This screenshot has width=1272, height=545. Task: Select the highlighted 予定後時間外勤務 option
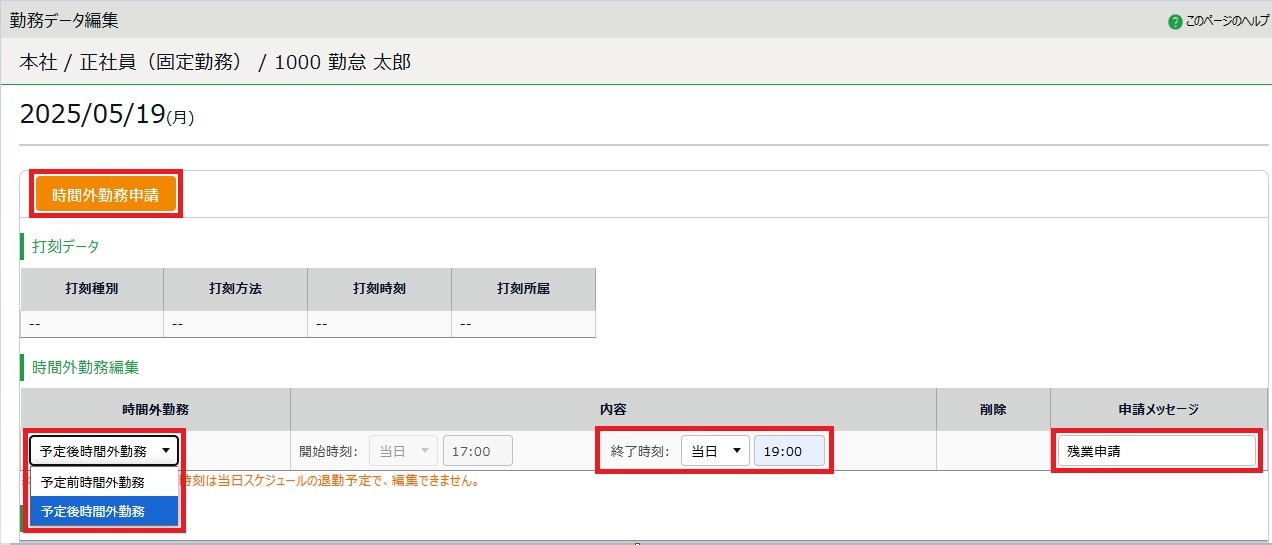[93, 511]
